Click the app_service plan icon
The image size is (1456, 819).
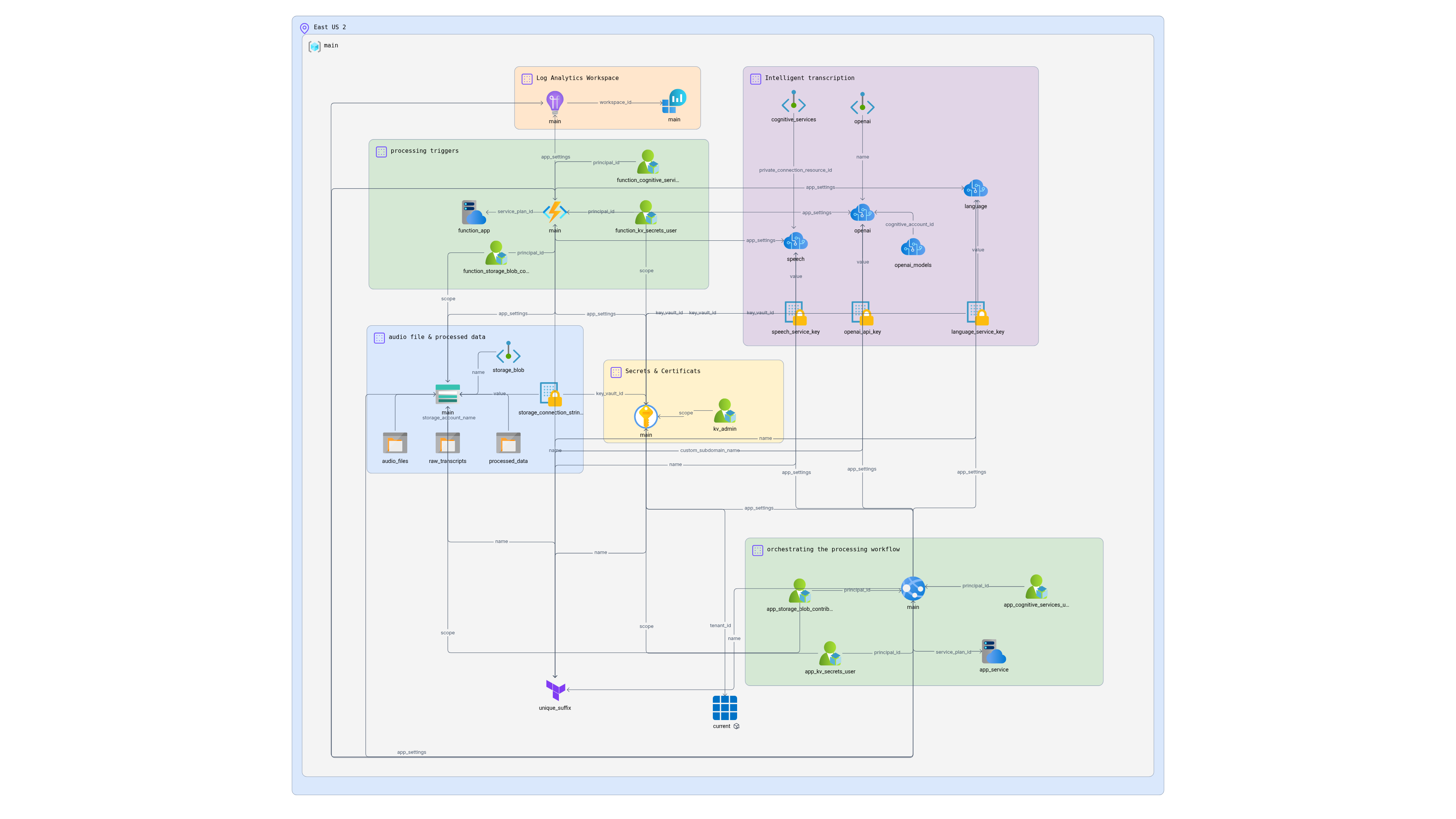994,652
